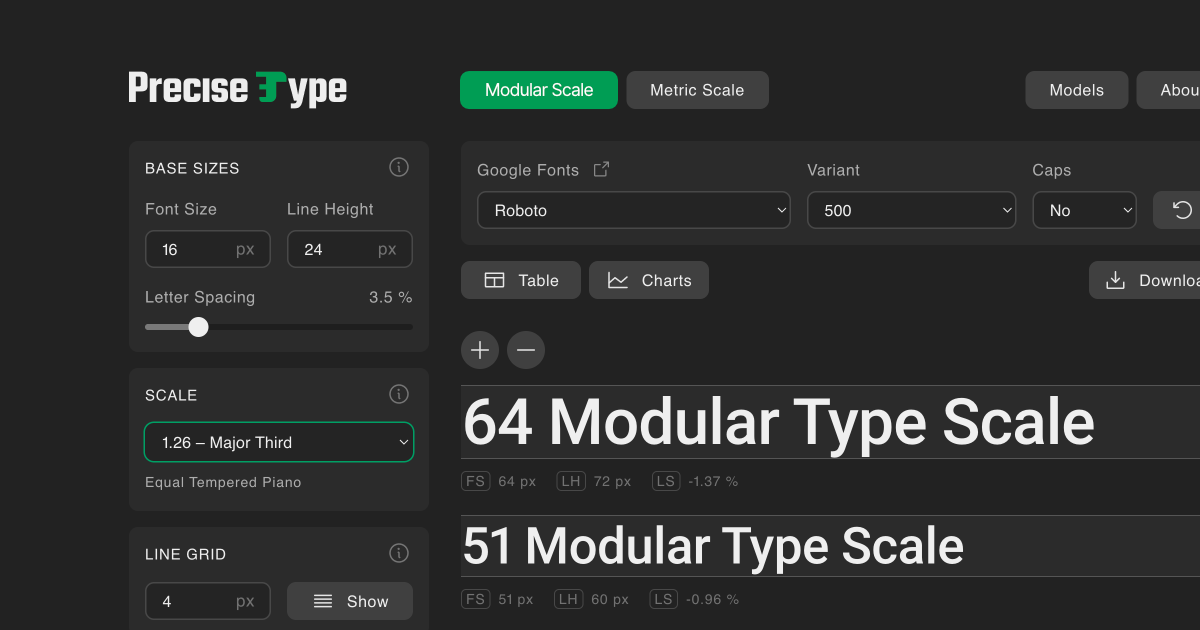
Task: Expand the 1.26 Major Third scale dropdown
Action: (279, 442)
